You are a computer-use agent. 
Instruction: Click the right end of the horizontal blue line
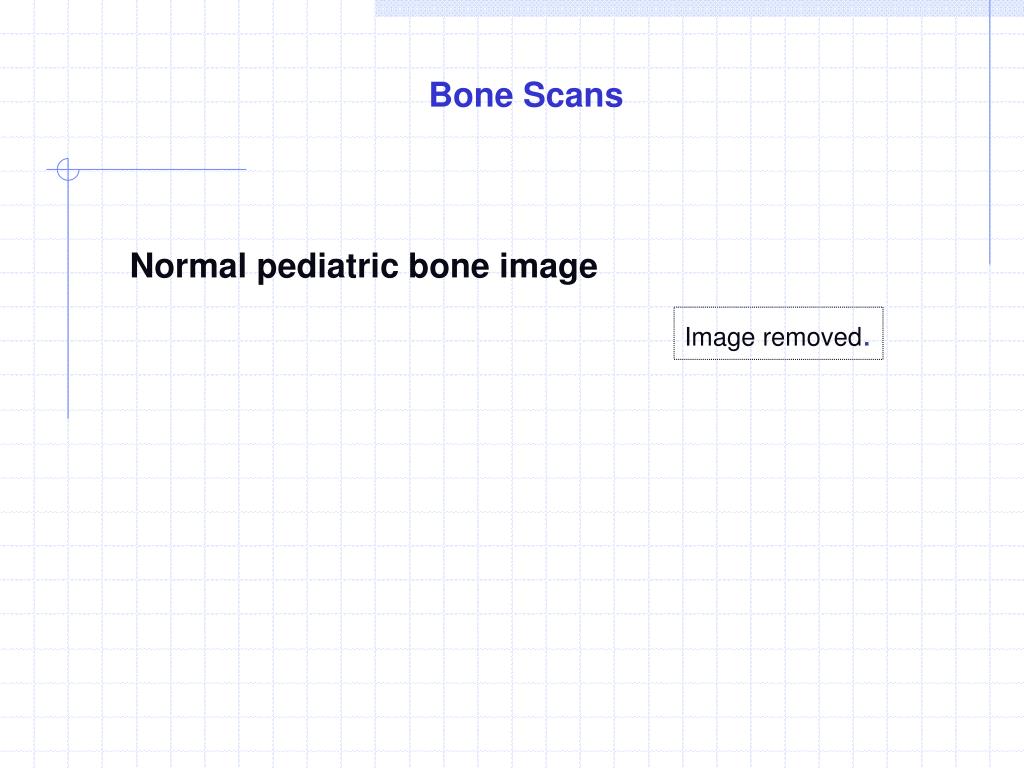[x=244, y=169]
